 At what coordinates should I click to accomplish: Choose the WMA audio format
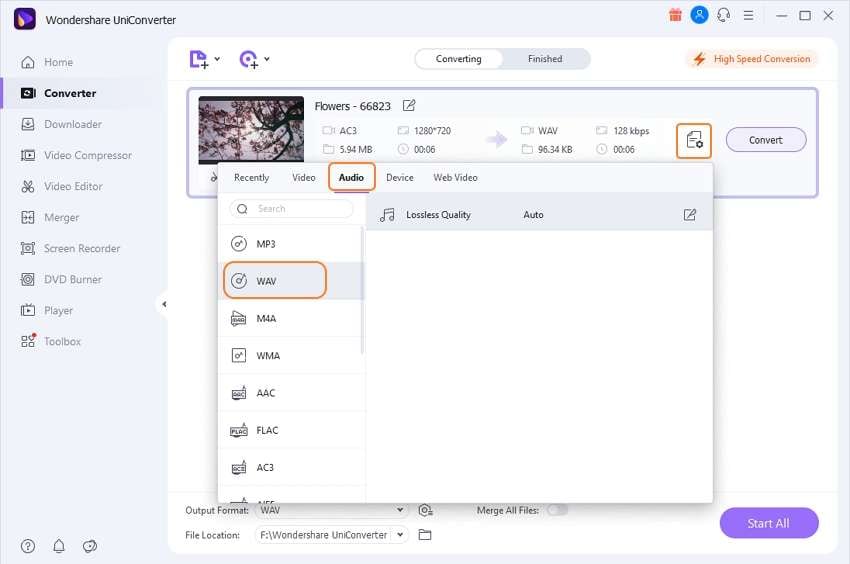pyautogui.click(x=290, y=356)
